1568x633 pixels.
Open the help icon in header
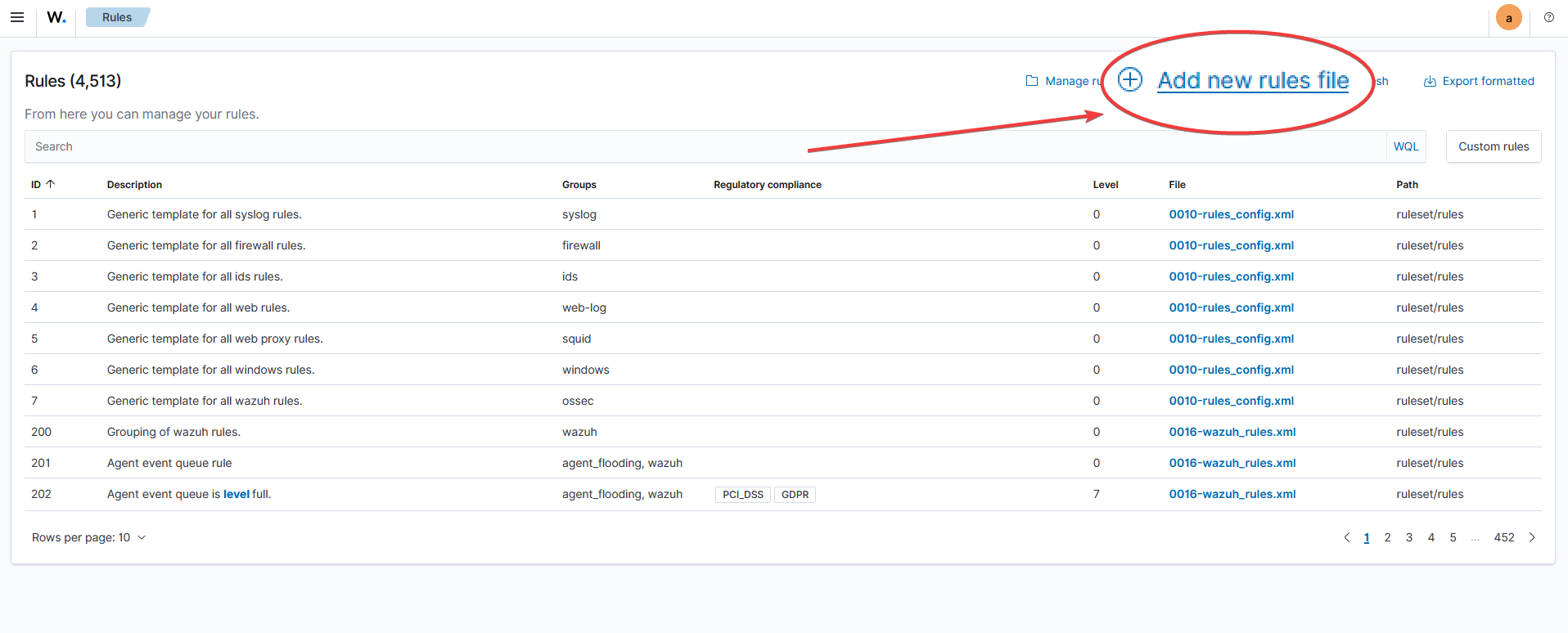[x=1548, y=17]
